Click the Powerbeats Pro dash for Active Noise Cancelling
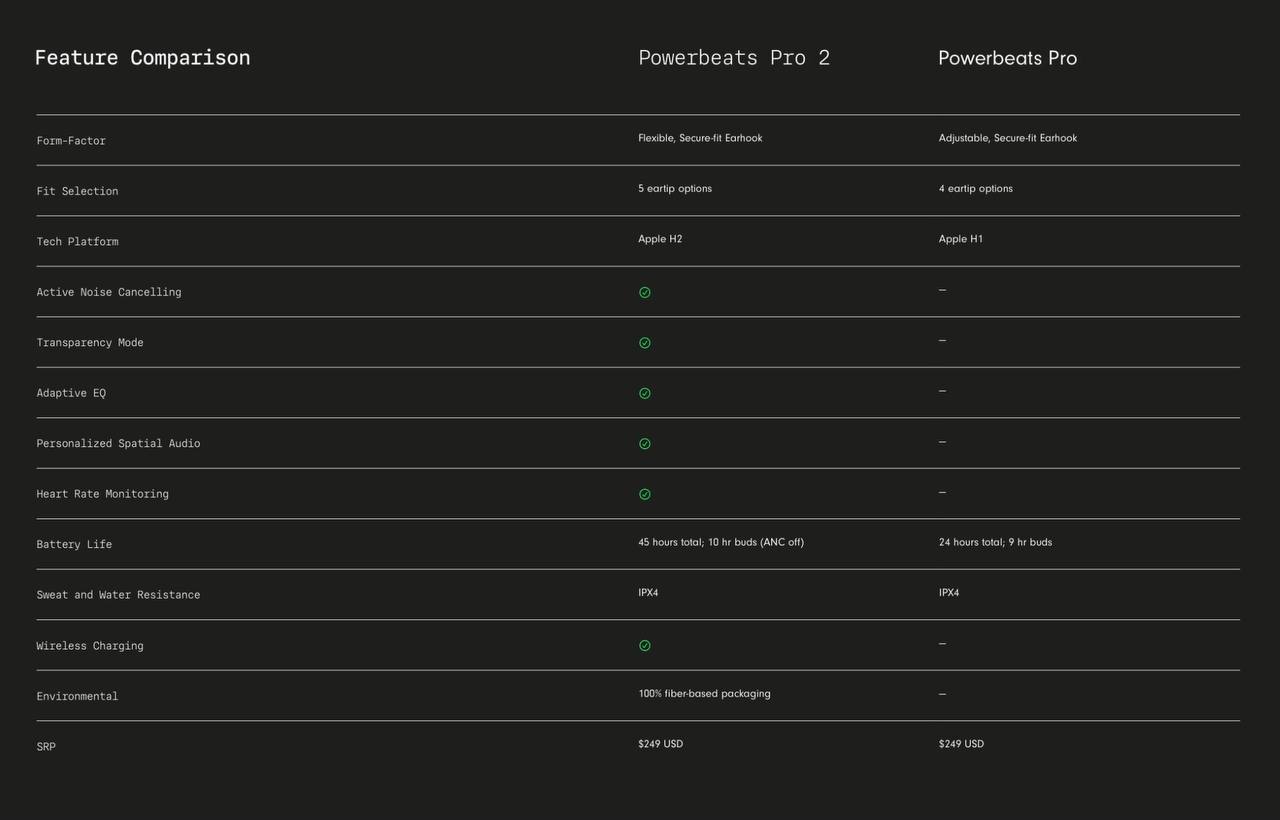Viewport: 1280px width, 820px height. click(x=942, y=290)
